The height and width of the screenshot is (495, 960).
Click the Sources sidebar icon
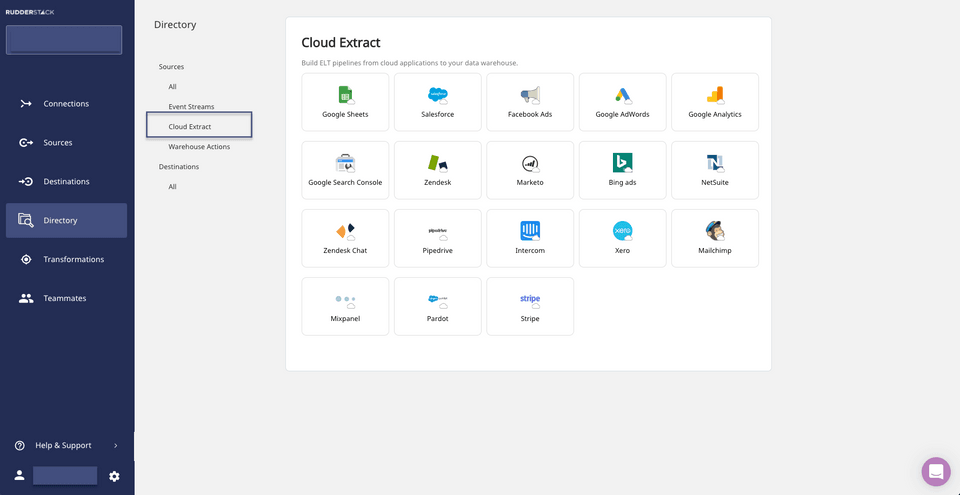26,143
